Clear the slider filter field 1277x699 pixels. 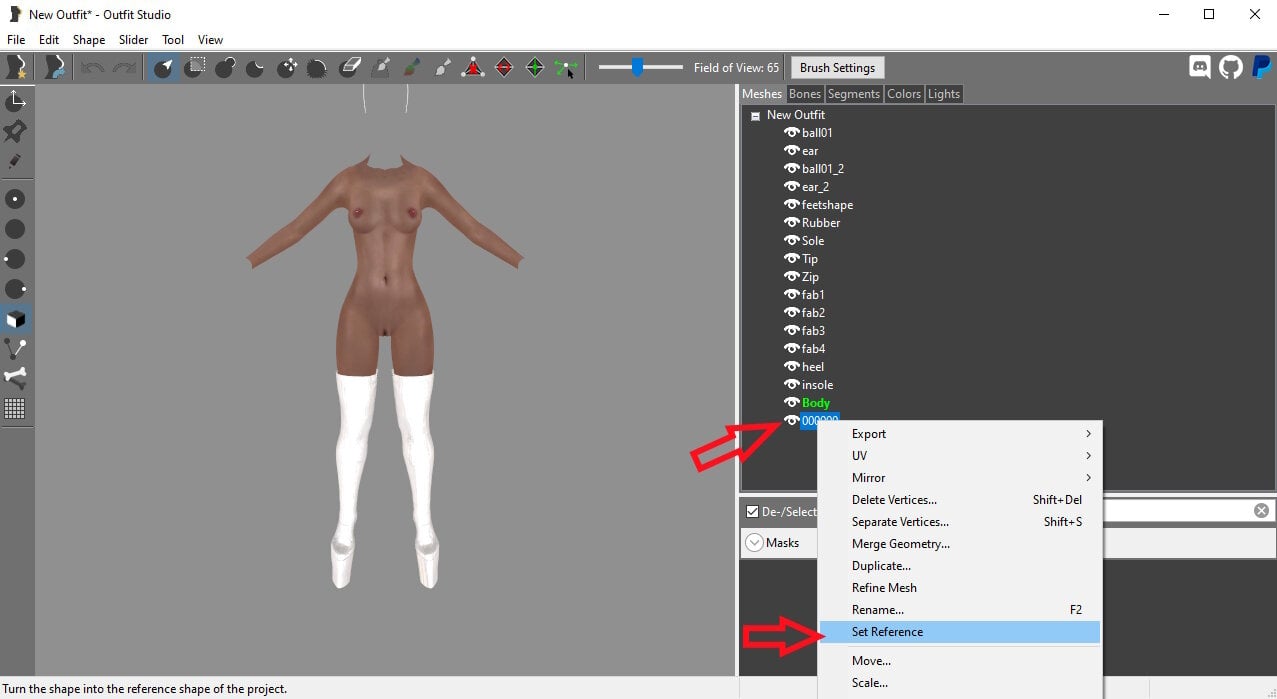click(x=1262, y=511)
